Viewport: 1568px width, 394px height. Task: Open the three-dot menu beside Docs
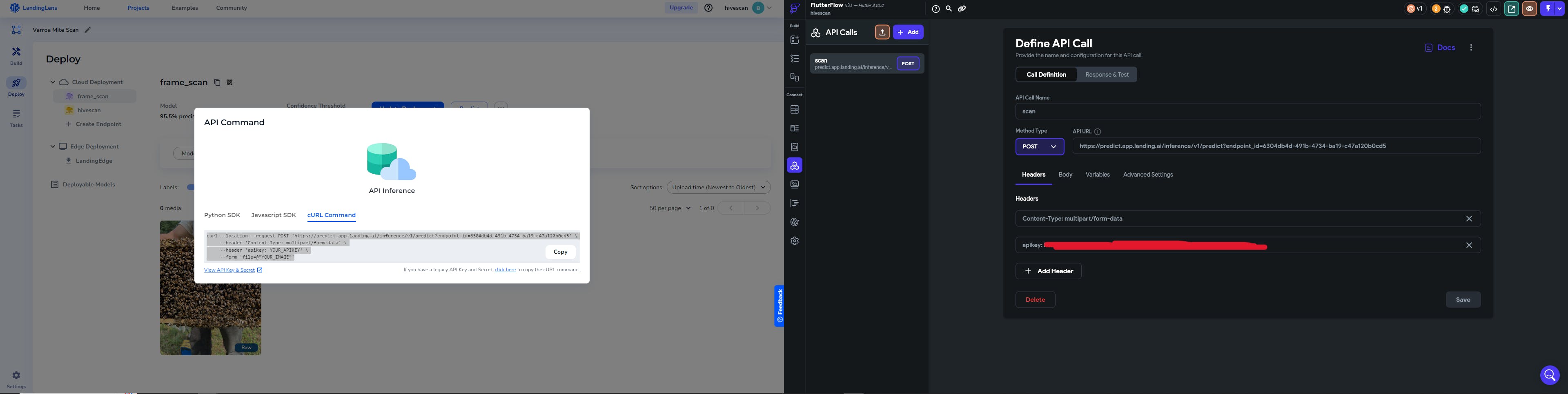pyautogui.click(x=1471, y=47)
